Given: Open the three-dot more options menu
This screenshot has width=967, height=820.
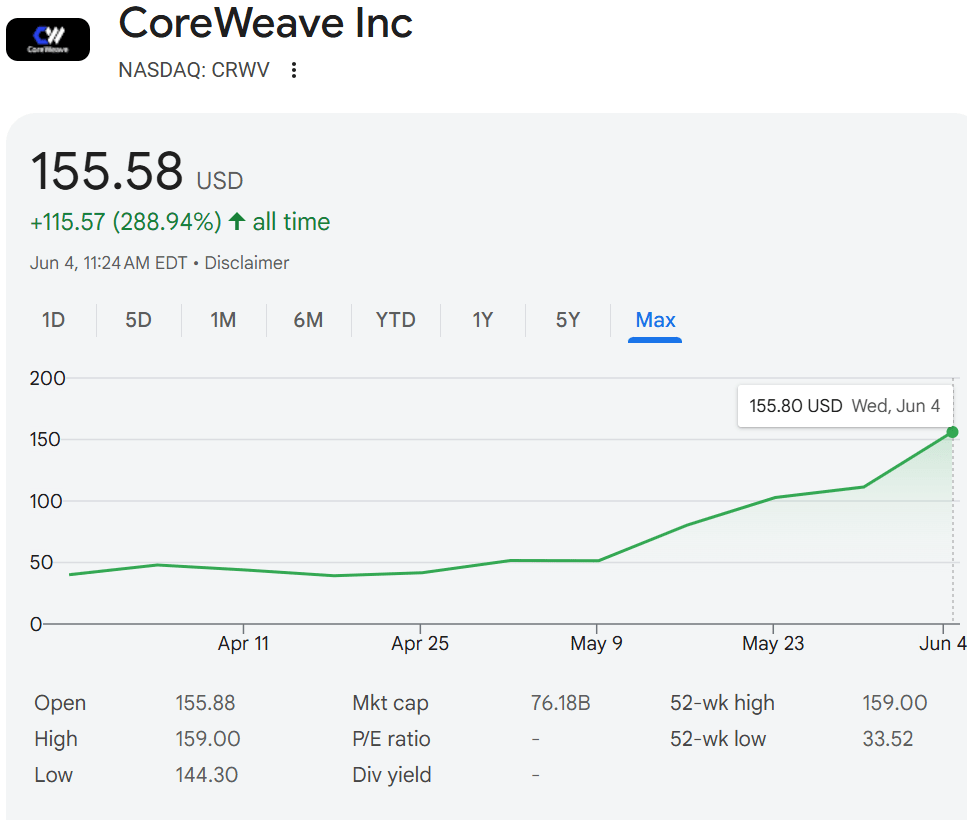Looking at the screenshot, I should [293, 70].
